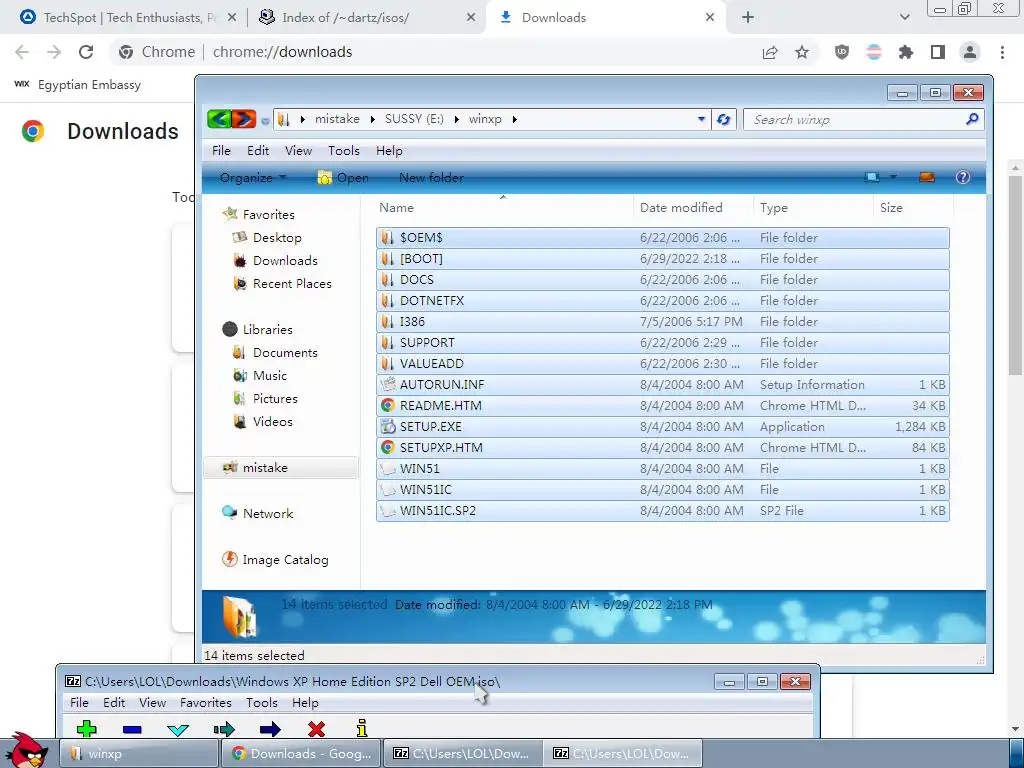
Task: Click the winxp taskbar button
Action: [x=139, y=754]
